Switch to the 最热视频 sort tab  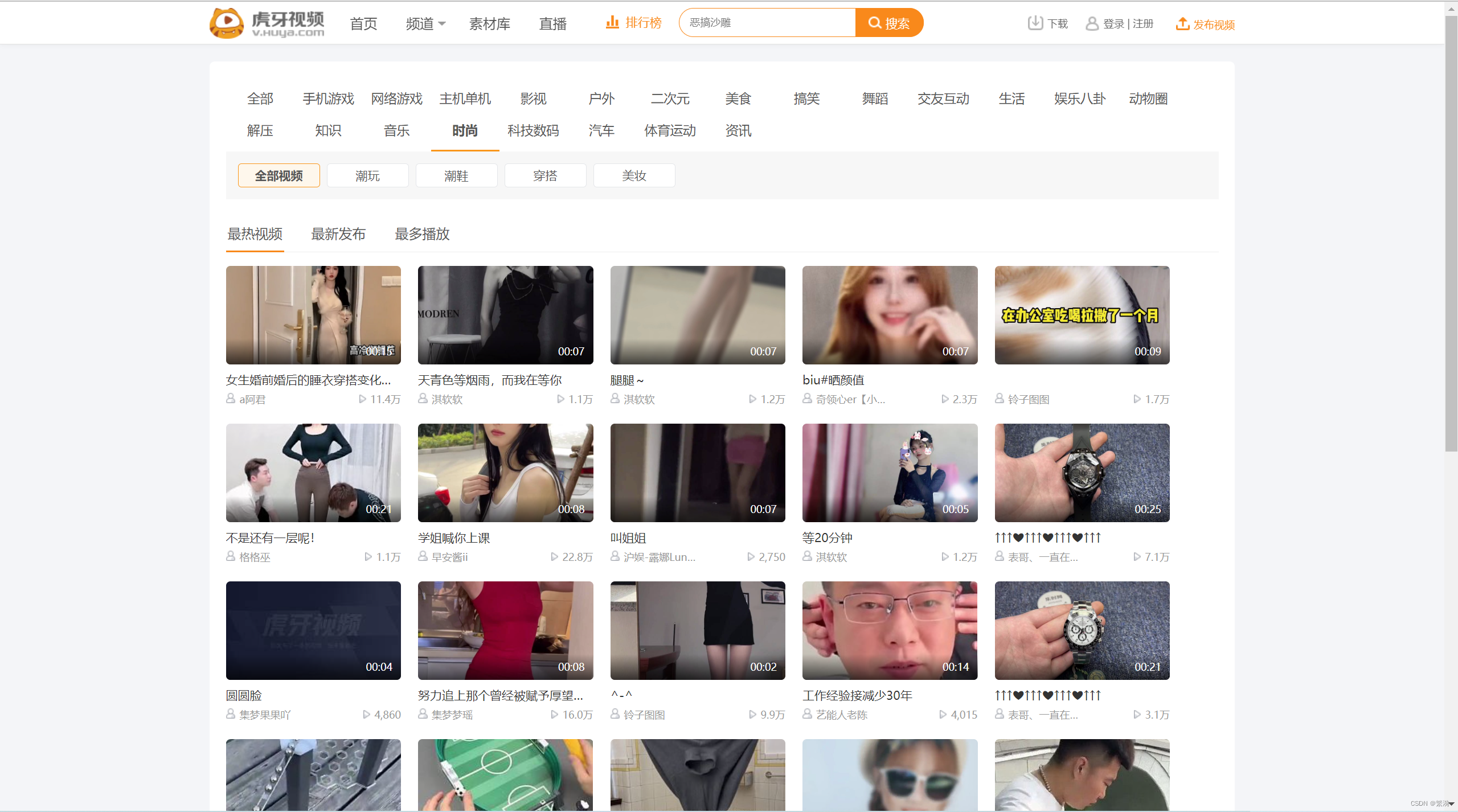[255, 234]
